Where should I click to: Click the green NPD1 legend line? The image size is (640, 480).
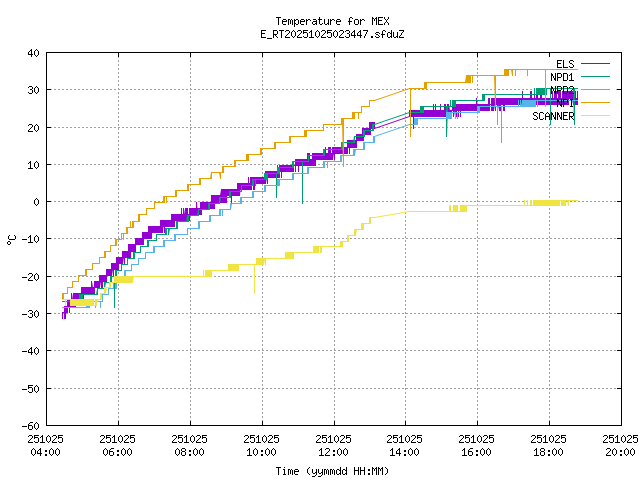tap(594, 77)
